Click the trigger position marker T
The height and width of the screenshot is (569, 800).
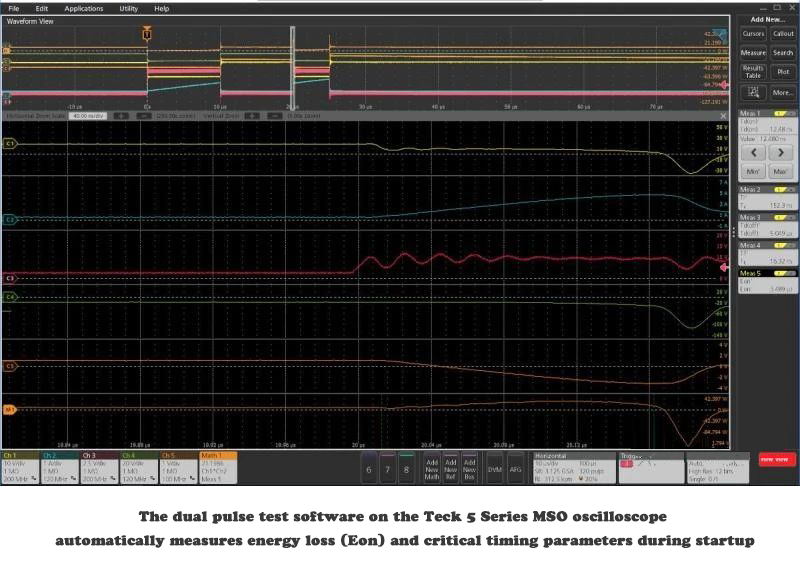tap(147, 35)
